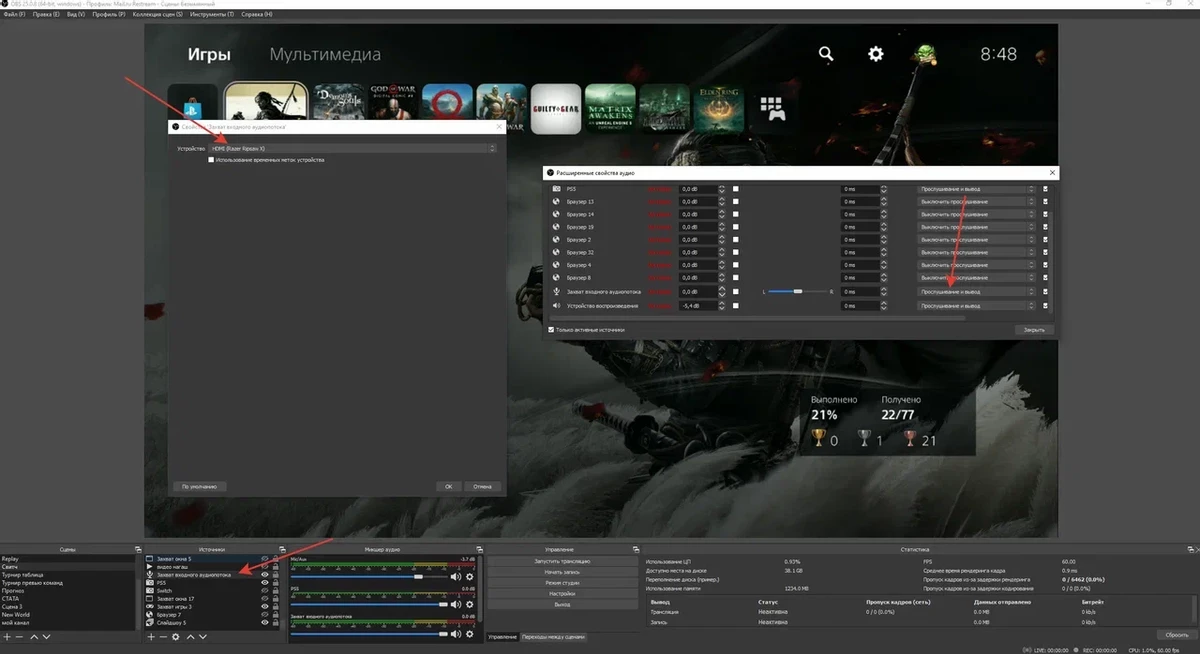Open audio monitoring dropdown for Браузер 13
Image resolution: width=1200 pixels, height=654 pixels.
(977, 201)
